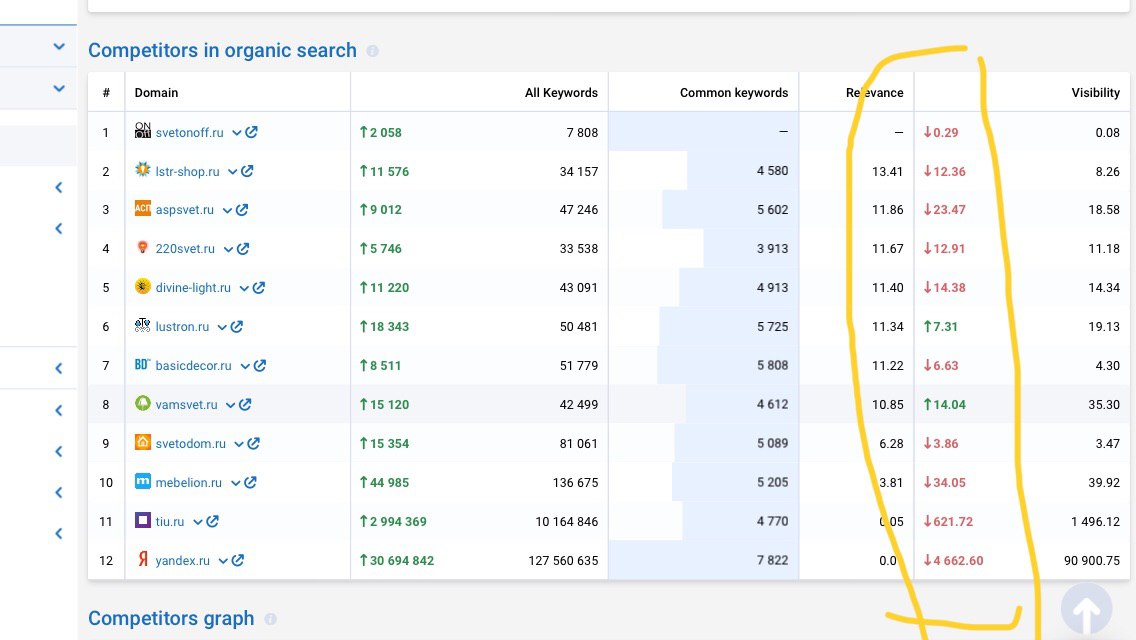Open divine-light.ru external link icon
This screenshot has height=640, width=1136.
click(259, 287)
